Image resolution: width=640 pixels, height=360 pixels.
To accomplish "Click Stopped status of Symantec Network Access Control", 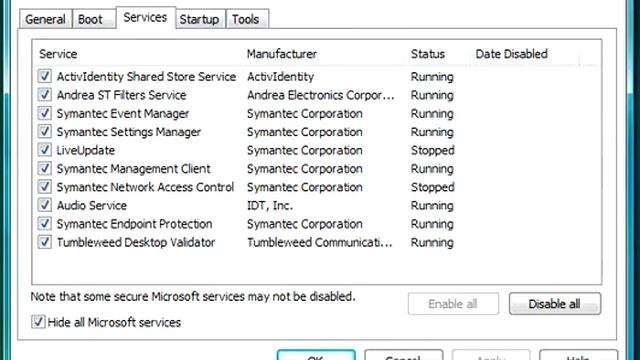I will coord(433,187).
